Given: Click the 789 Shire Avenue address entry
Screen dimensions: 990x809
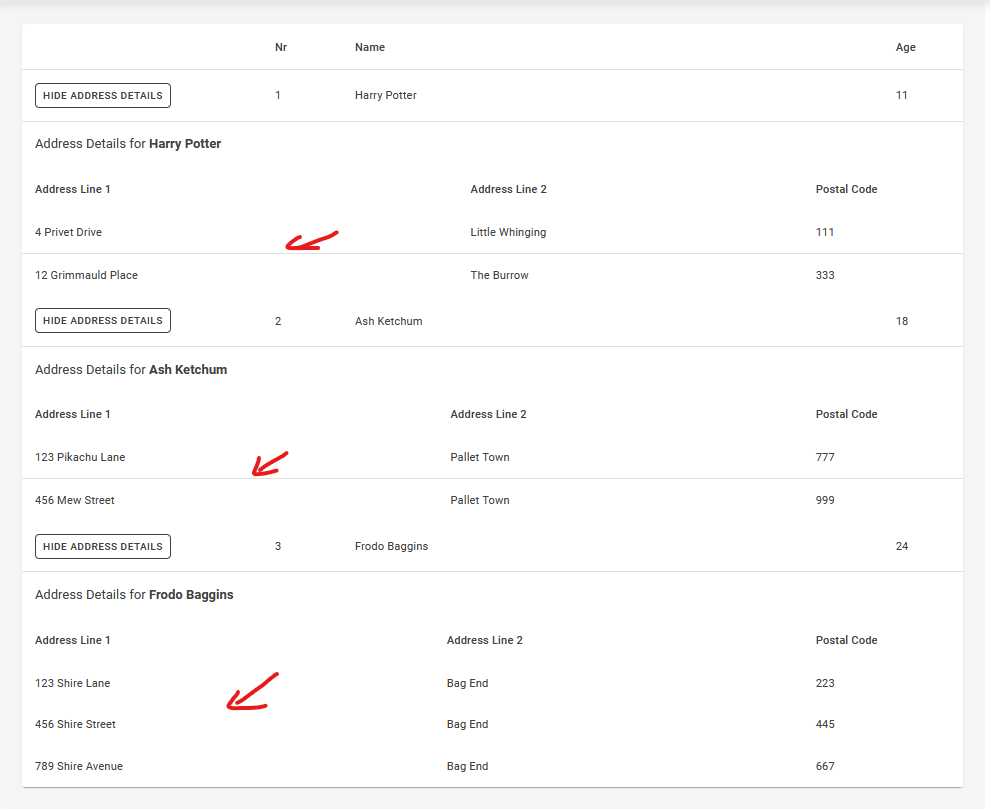Looking at the screenshot, I should coord(79,766).
